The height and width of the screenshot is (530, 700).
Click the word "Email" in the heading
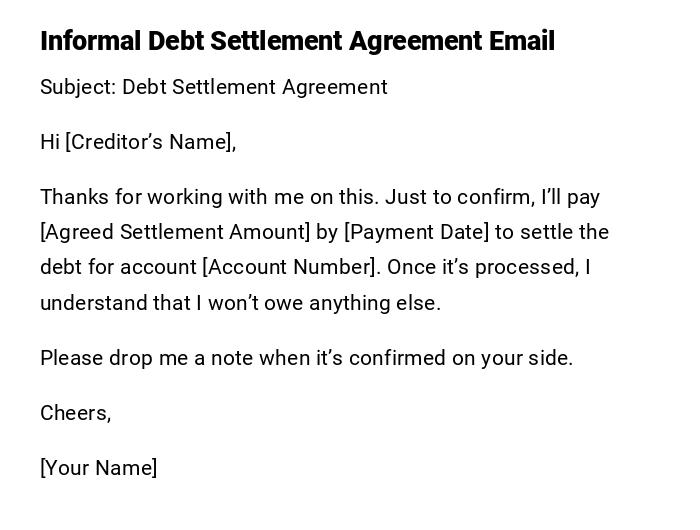click(521, 41)
